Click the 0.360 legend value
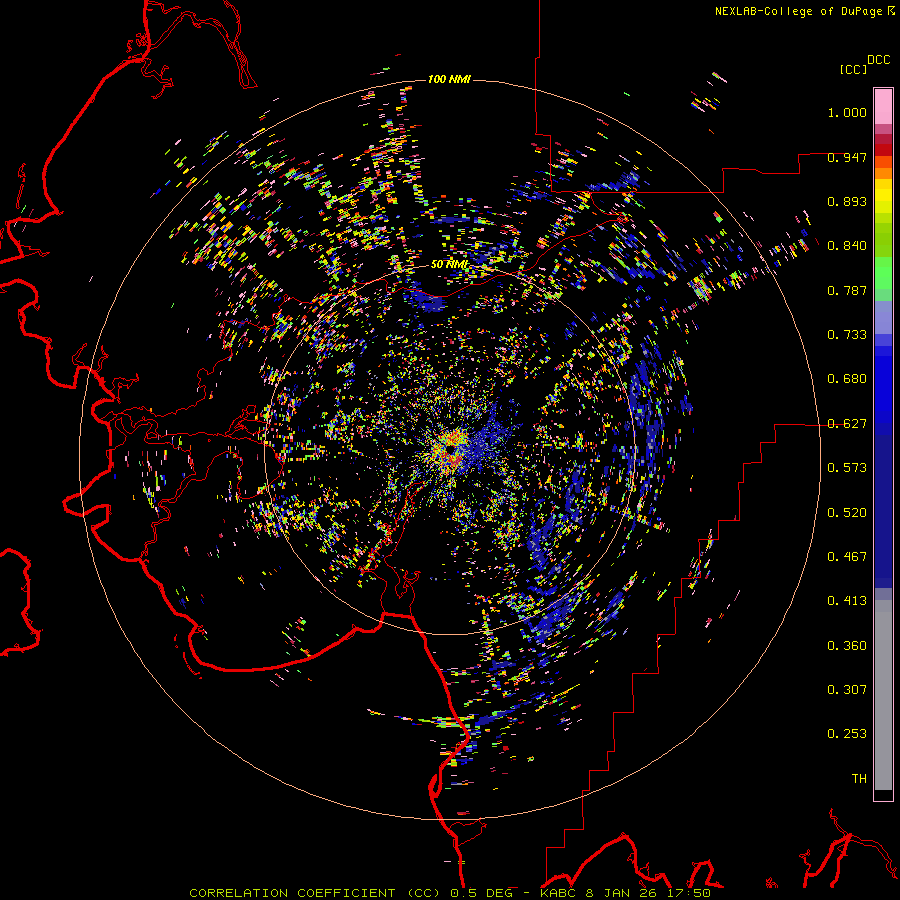The image size is (900, 900). 847,646
